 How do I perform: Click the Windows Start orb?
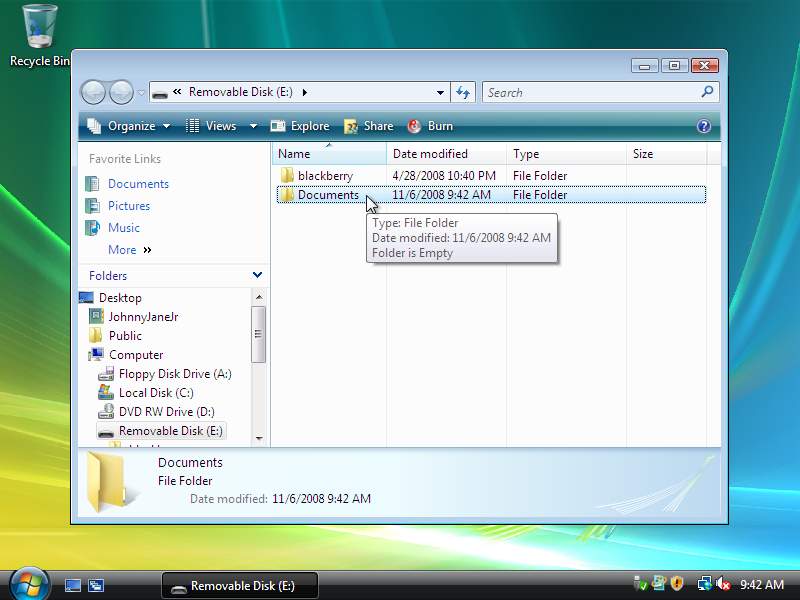[x=29, y=583]
